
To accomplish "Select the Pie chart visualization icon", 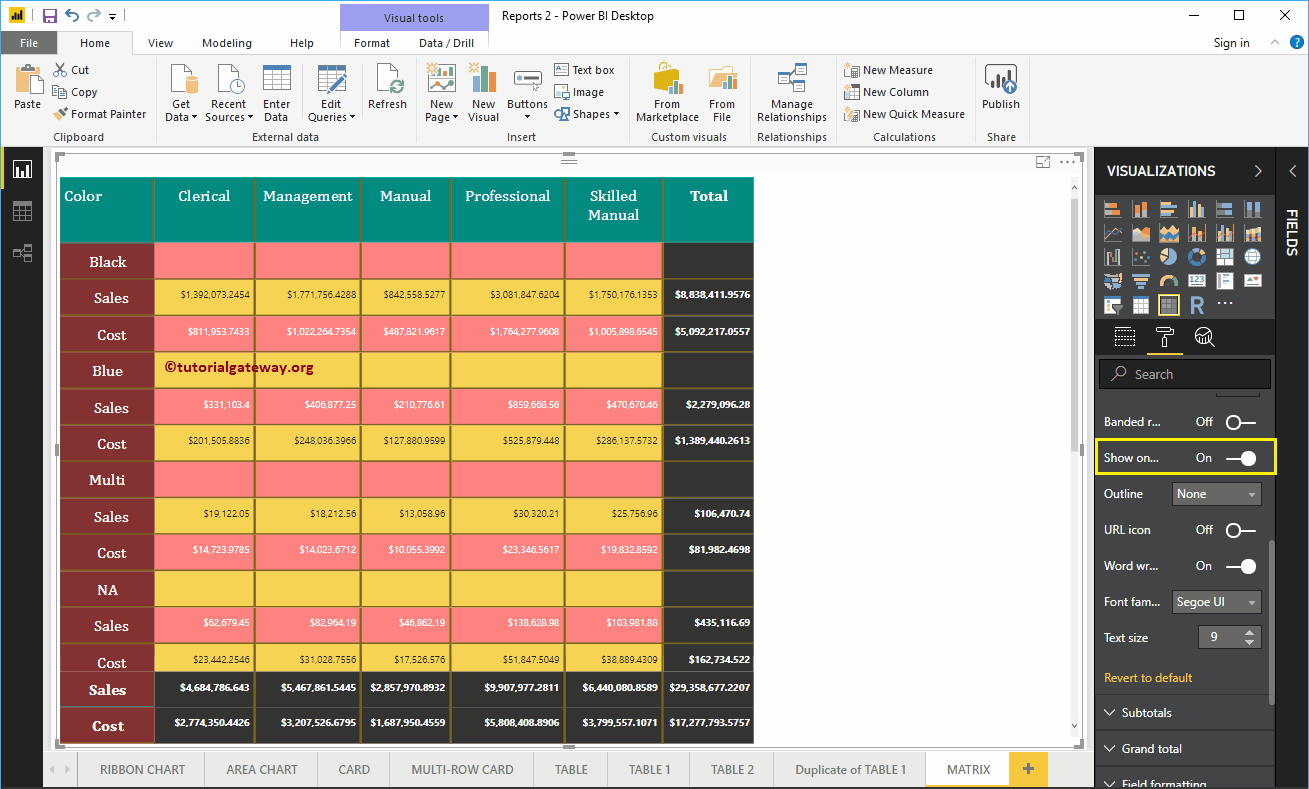I will (x=1169, y=257).
